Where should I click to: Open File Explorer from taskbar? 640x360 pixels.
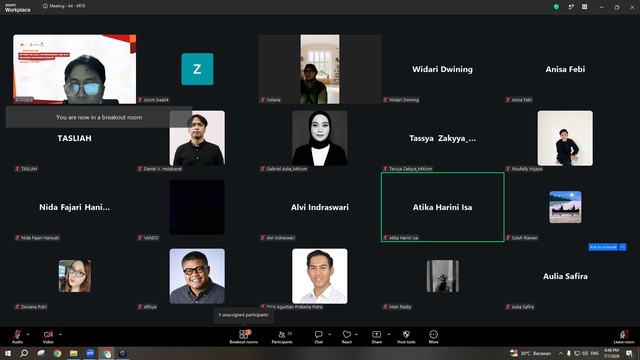click(x=73, y=353)
